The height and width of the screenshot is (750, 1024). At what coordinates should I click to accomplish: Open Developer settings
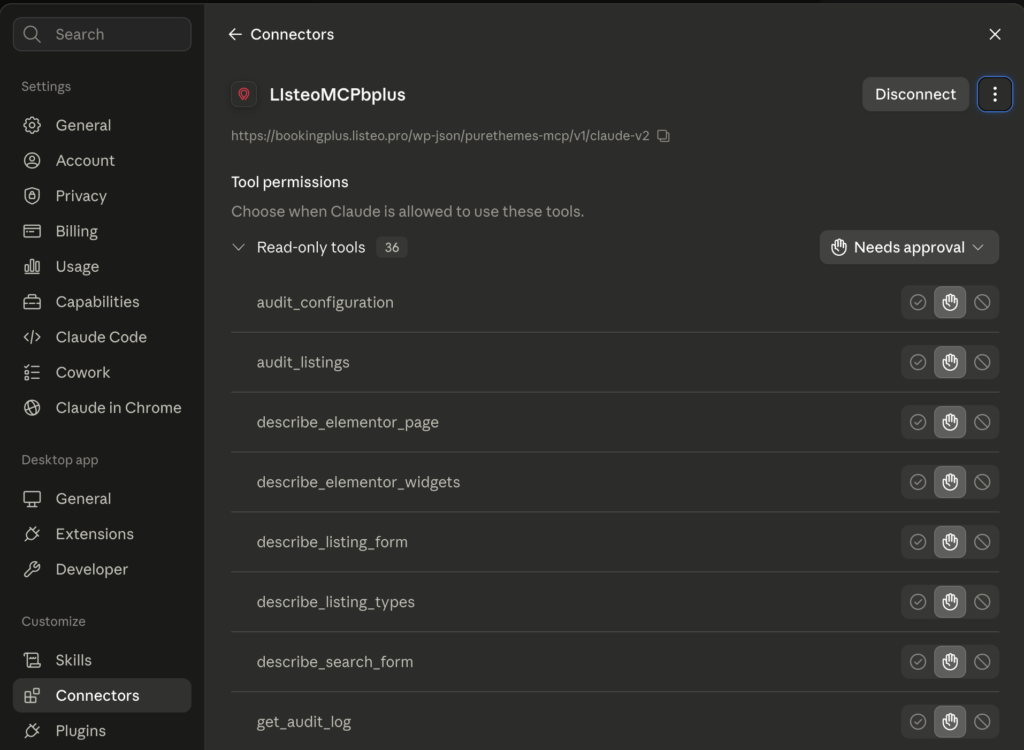pyautogui.click(x=102, y=570)
